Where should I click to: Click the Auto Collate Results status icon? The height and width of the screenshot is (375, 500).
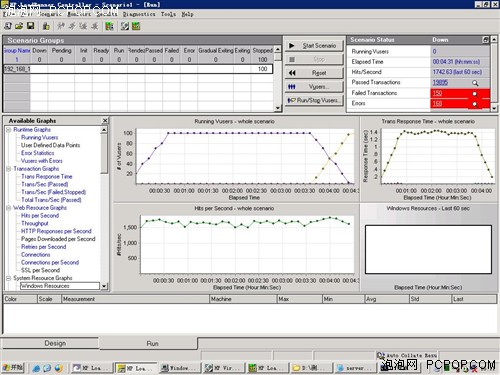(380, 355)
